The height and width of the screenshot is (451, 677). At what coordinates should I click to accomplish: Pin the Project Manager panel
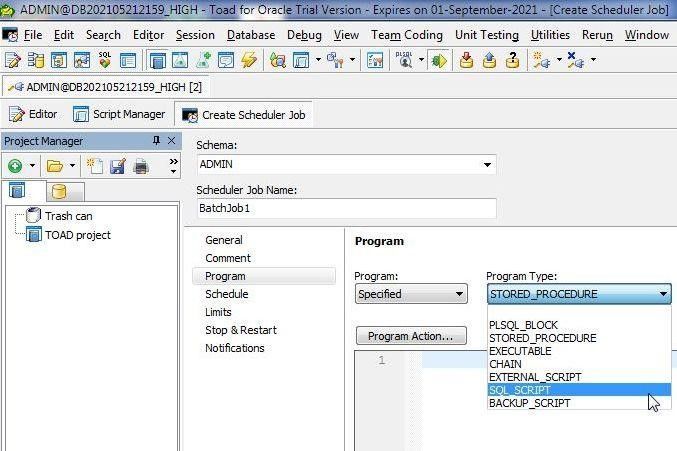(156, 140)
